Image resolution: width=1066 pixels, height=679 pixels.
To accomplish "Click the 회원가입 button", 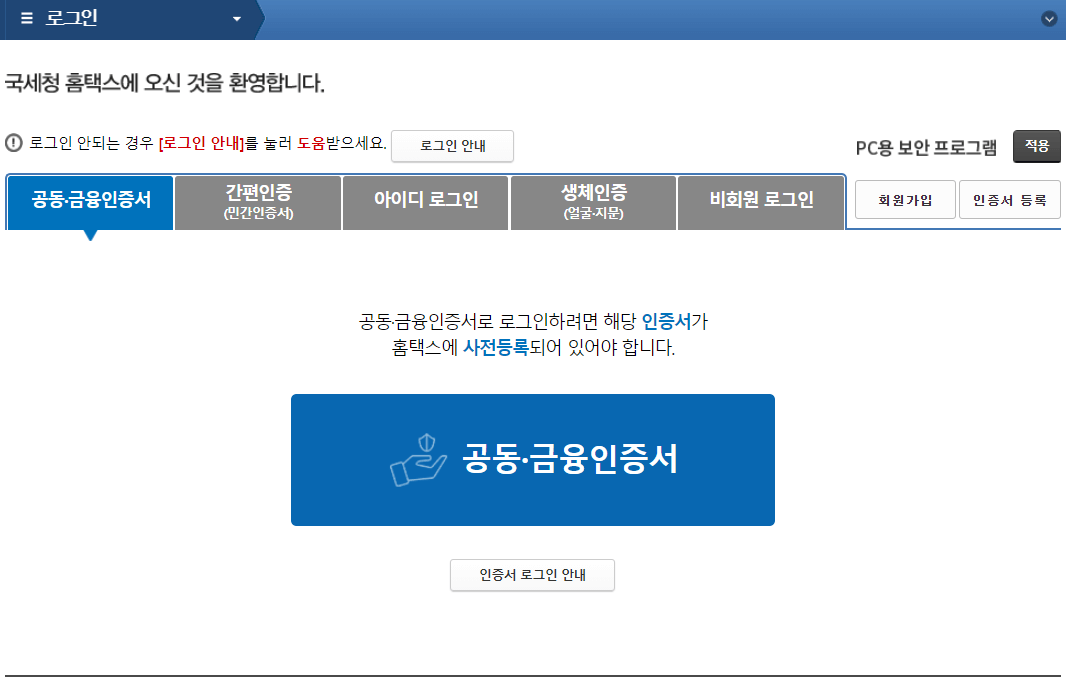I will click(905, 200).
